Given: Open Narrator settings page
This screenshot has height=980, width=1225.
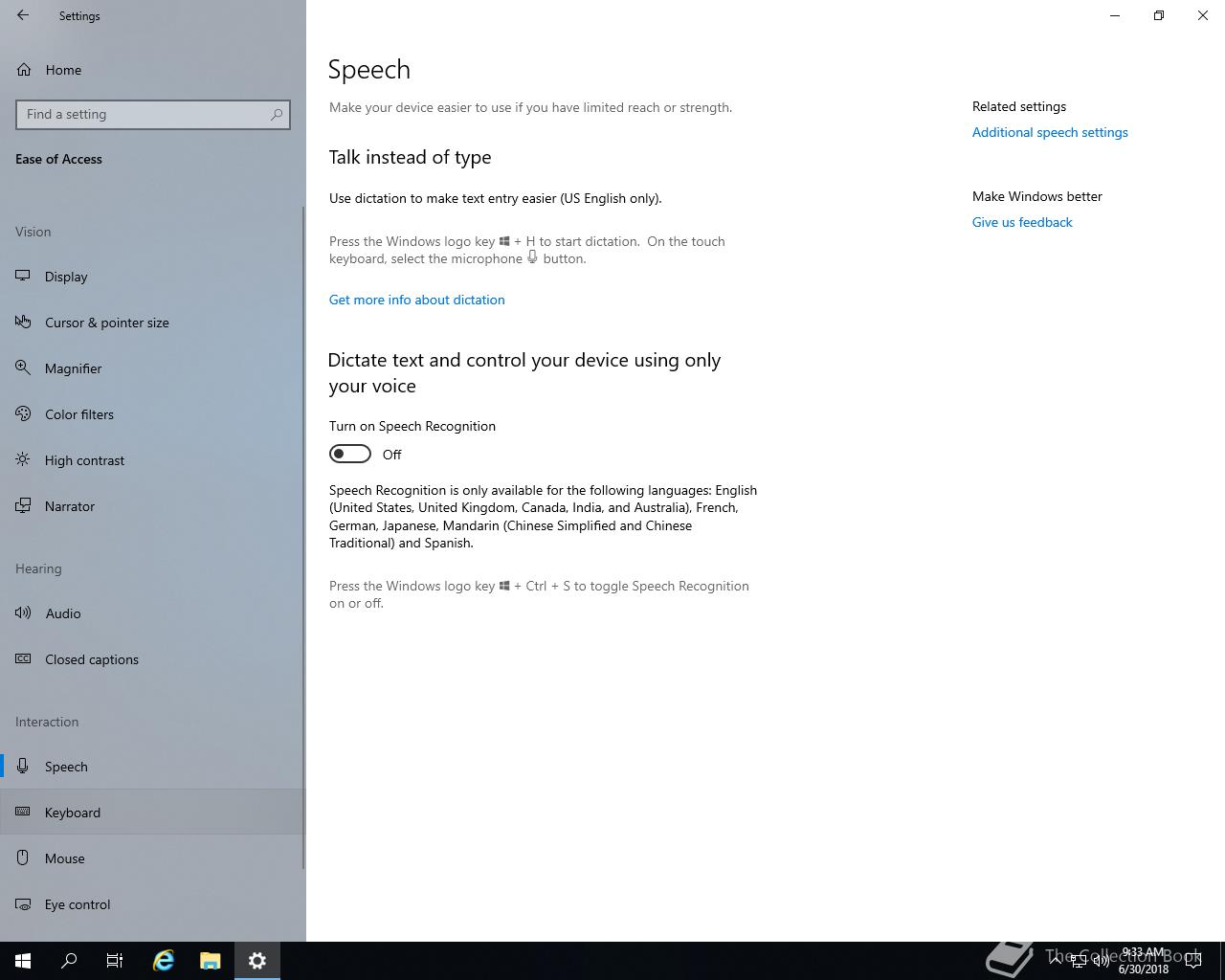Looking at the screenshot, I should click(x=153, y=506).
